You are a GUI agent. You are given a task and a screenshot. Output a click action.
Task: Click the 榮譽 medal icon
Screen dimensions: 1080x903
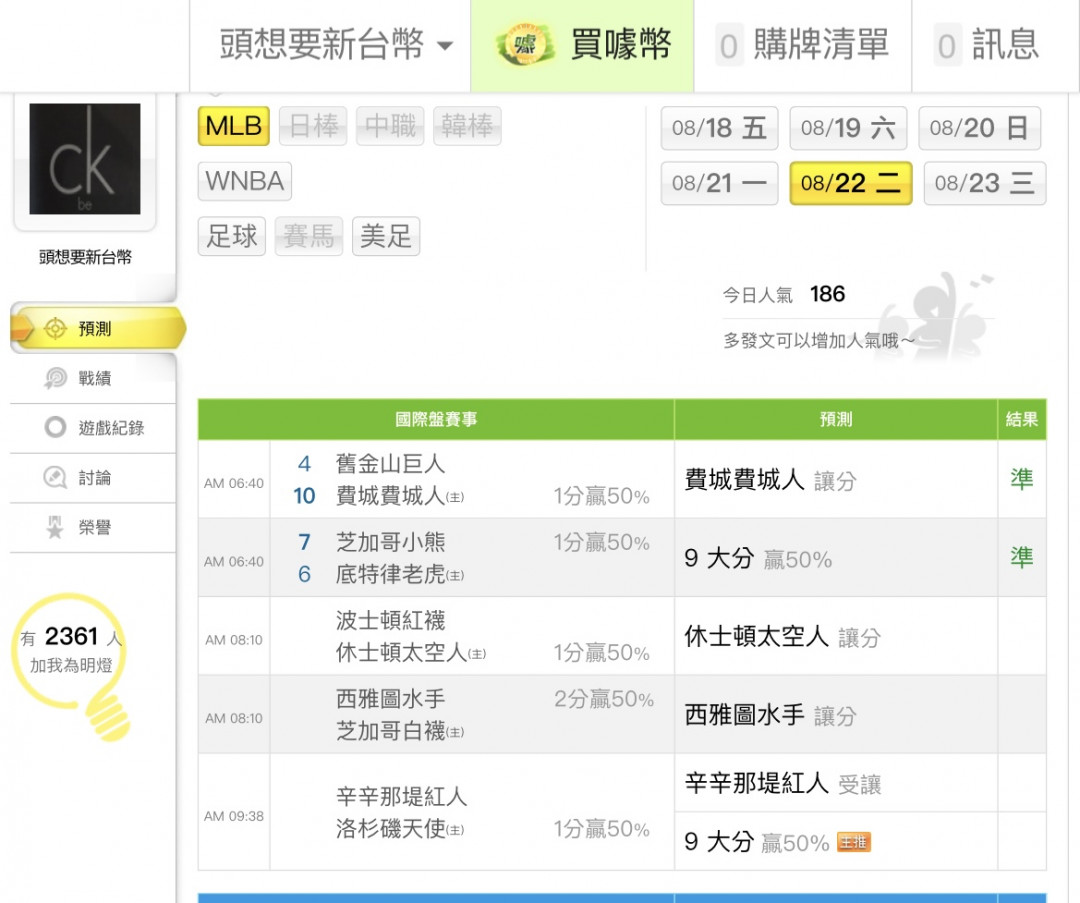(55, 527)
